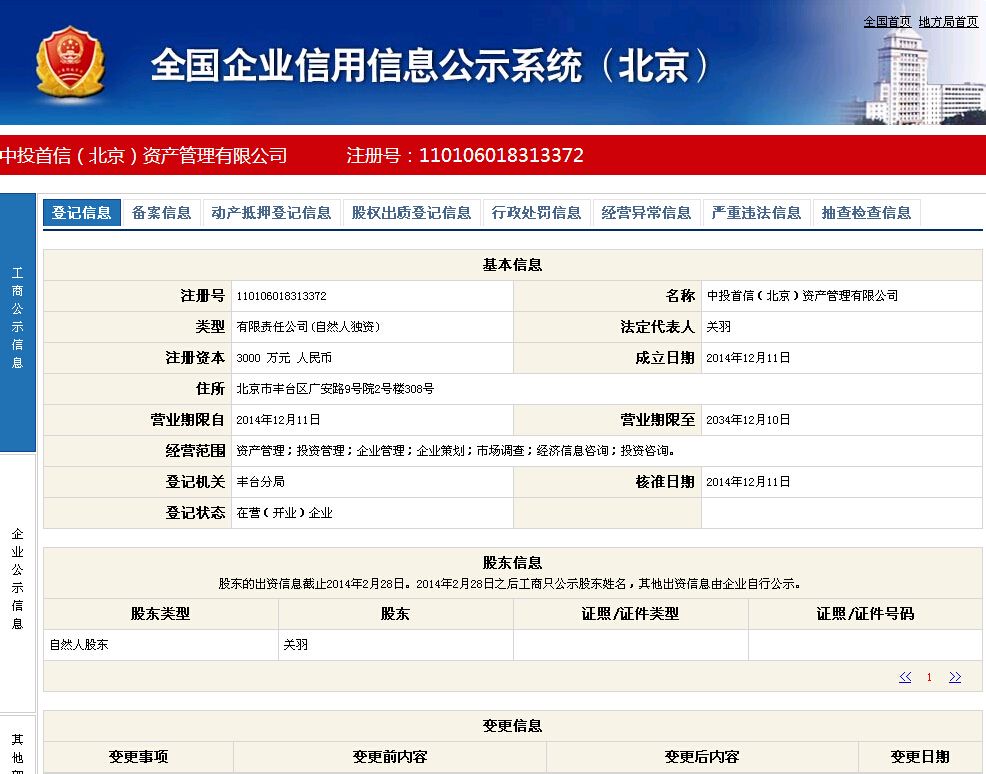Click the 成立日期 date value
Viewport: 986px width, 774px height.
pyautogui.click(x=748, y=358)
